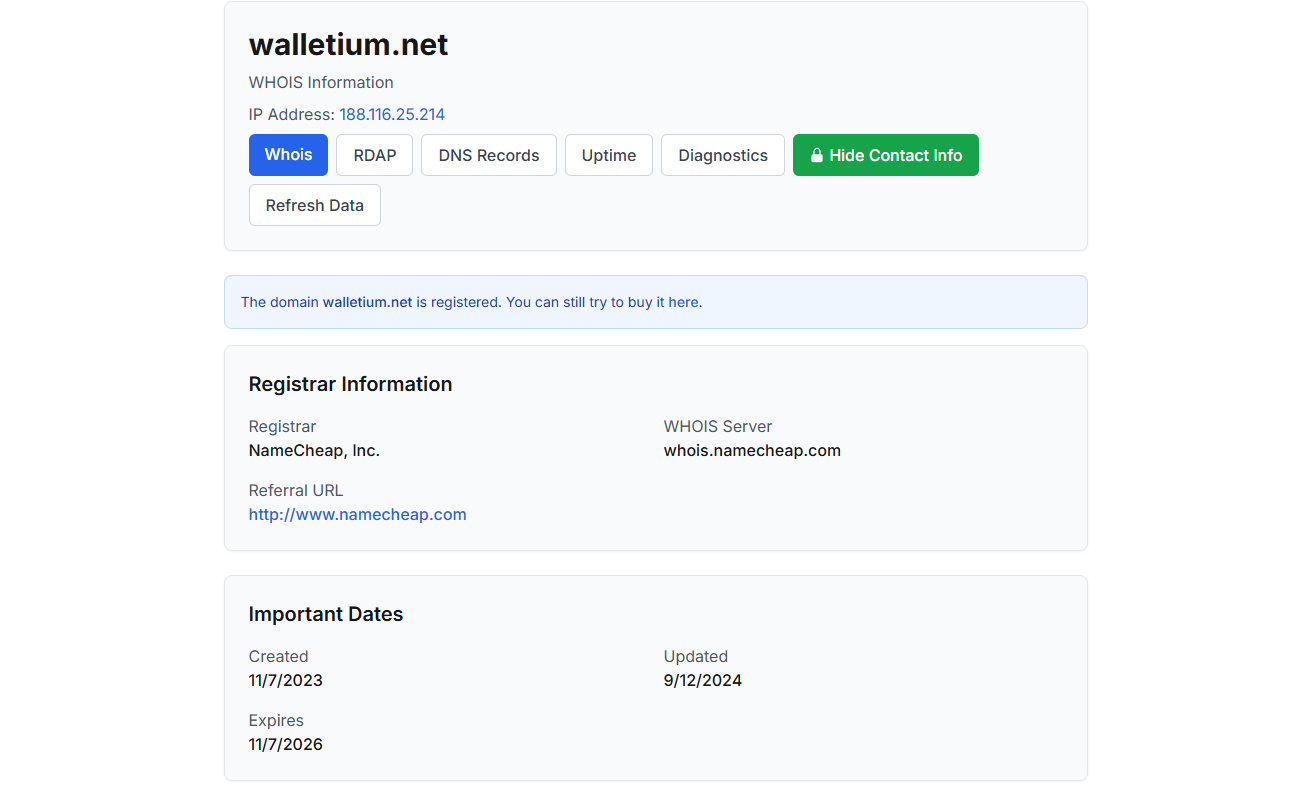
Task: Go to the Diagnostics tab
Action: [723, 156]
